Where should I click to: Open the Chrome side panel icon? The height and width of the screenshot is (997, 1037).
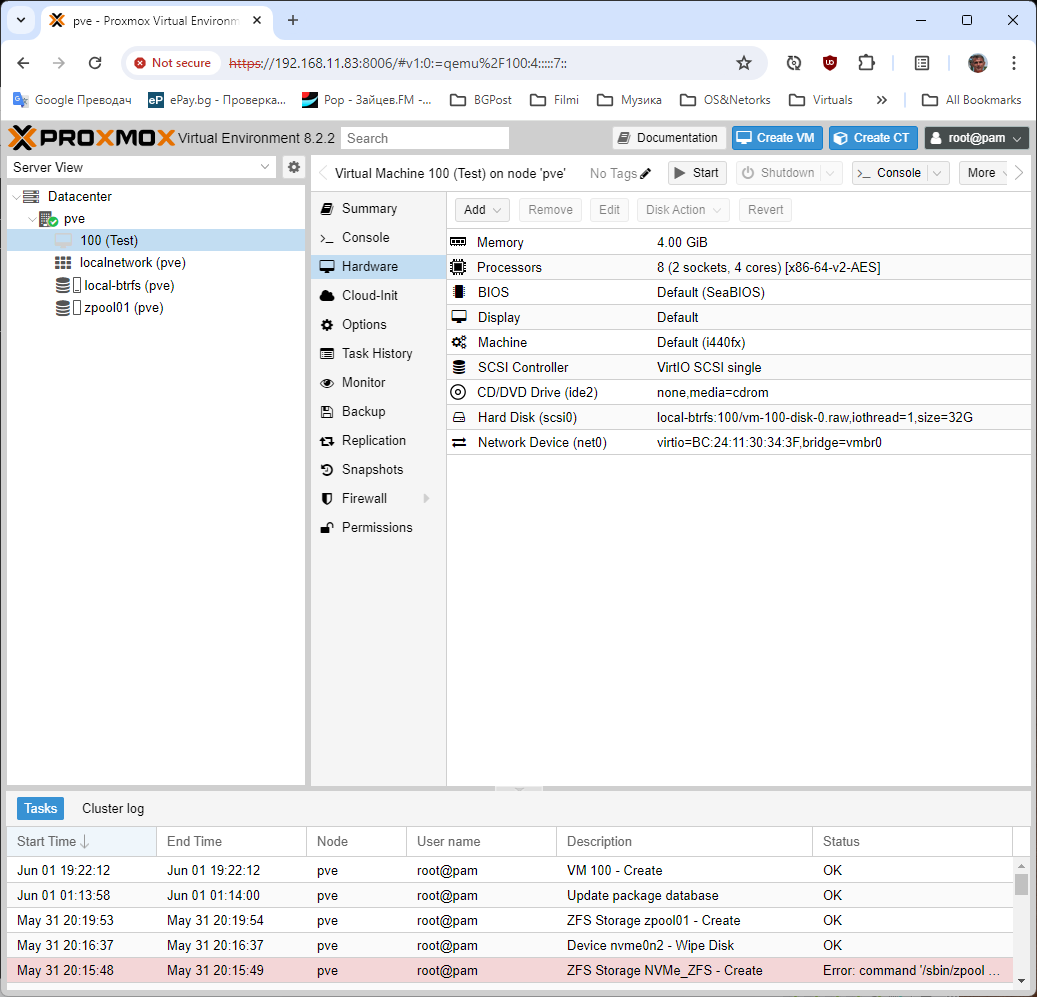(x=921, y=63)
